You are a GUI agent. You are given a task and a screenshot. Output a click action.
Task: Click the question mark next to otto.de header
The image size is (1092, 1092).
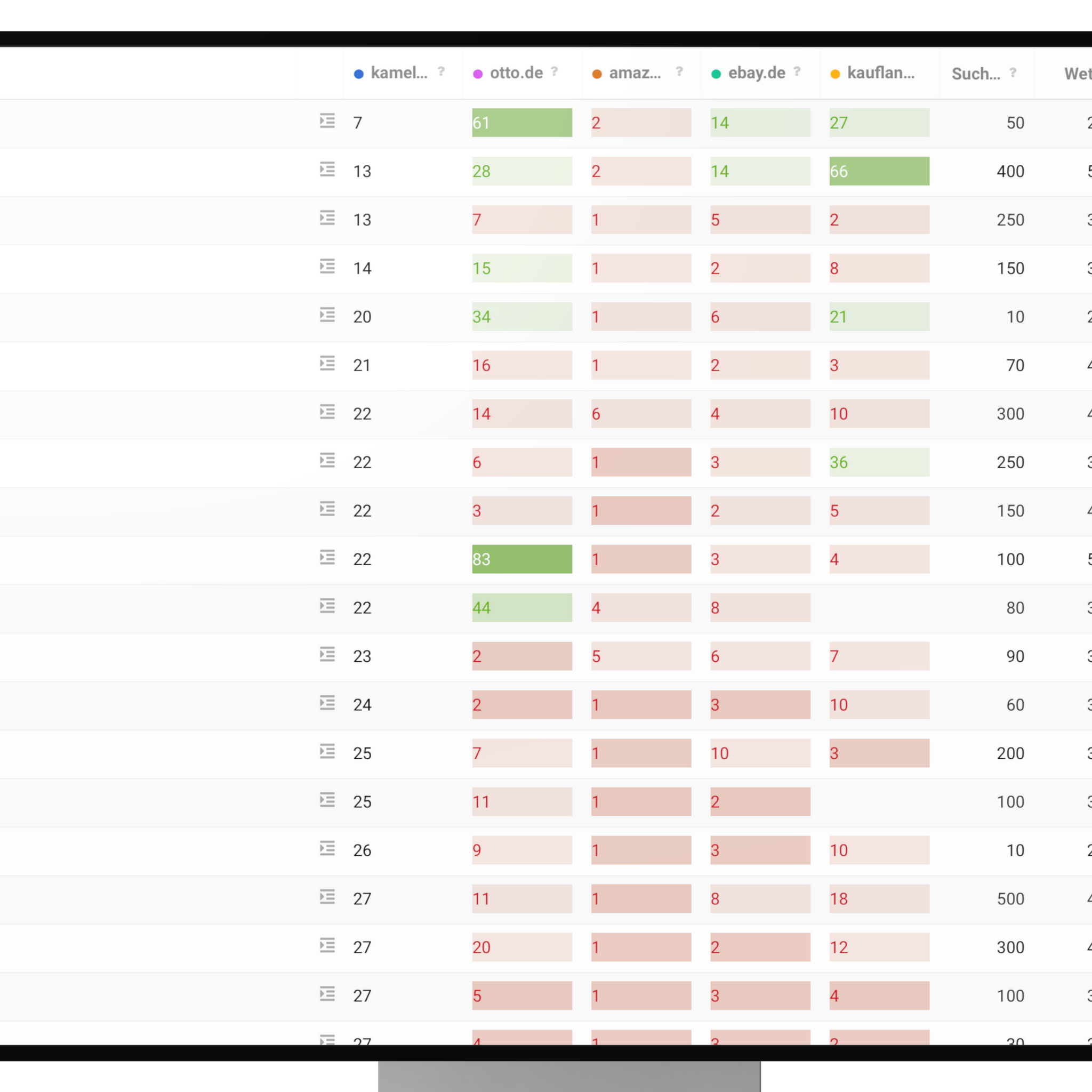555,72
